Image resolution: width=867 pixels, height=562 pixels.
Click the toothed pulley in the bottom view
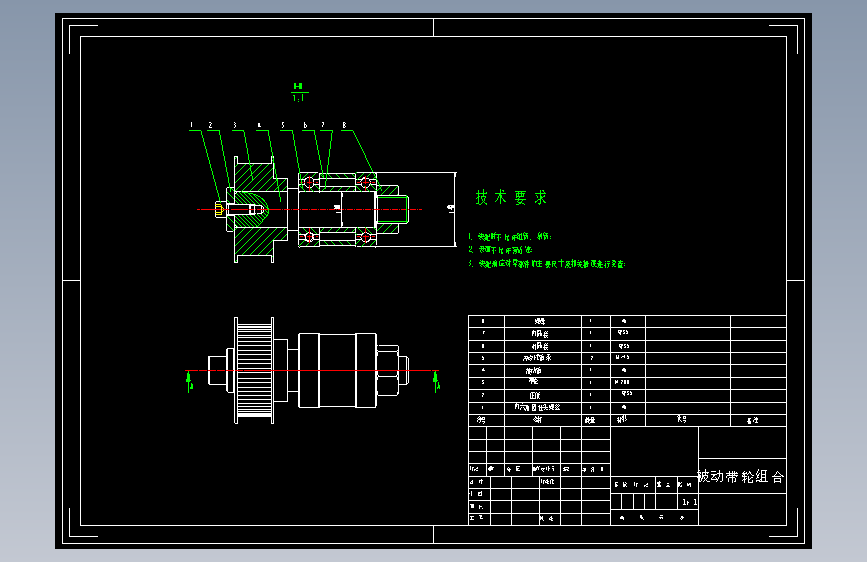pos(254,371)
